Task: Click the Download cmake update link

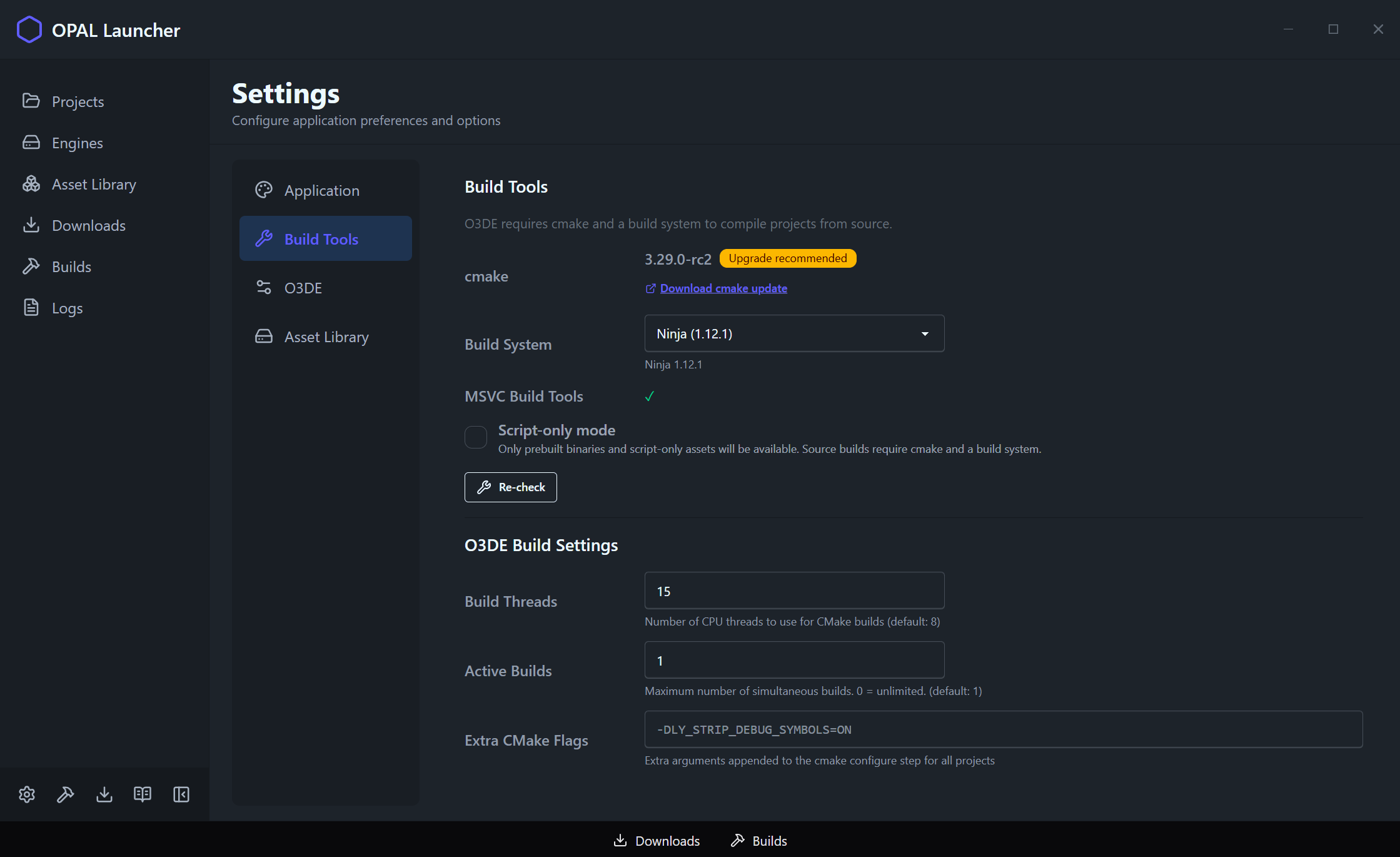Action: [723, 288]
